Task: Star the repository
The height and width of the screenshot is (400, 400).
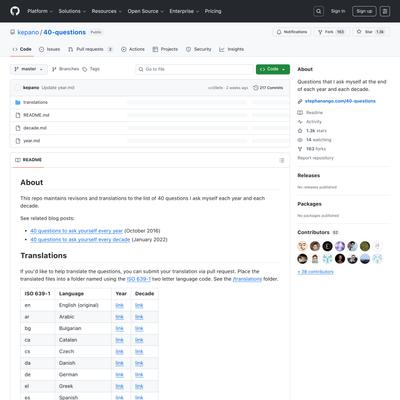Action: tap(370, 32)
